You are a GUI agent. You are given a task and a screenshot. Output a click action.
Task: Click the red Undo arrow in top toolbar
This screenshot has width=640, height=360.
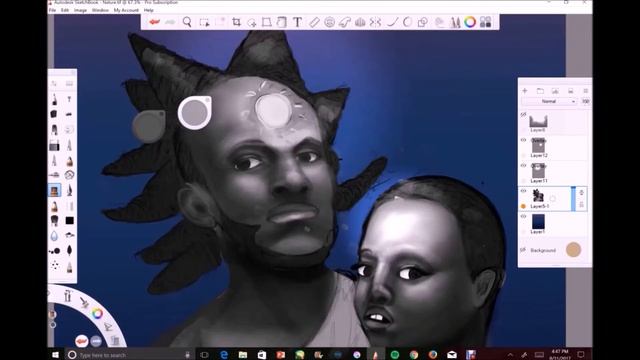point(154,22)
